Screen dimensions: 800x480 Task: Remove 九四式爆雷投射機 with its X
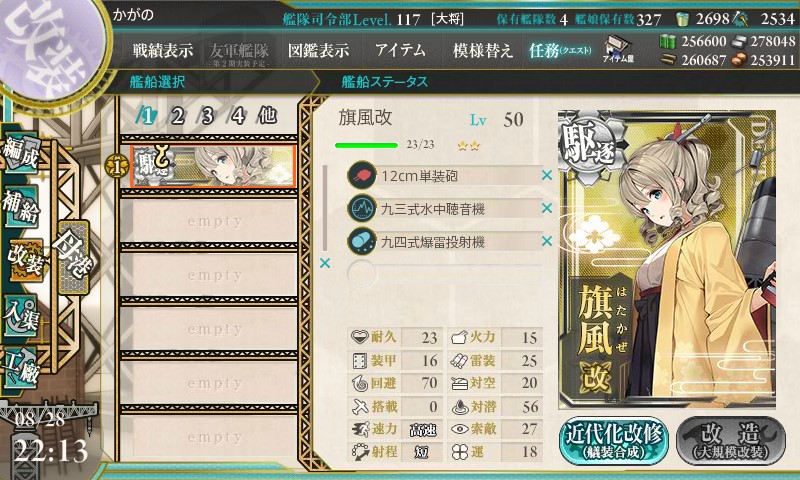pyautogui.click(x=547, y=241)
